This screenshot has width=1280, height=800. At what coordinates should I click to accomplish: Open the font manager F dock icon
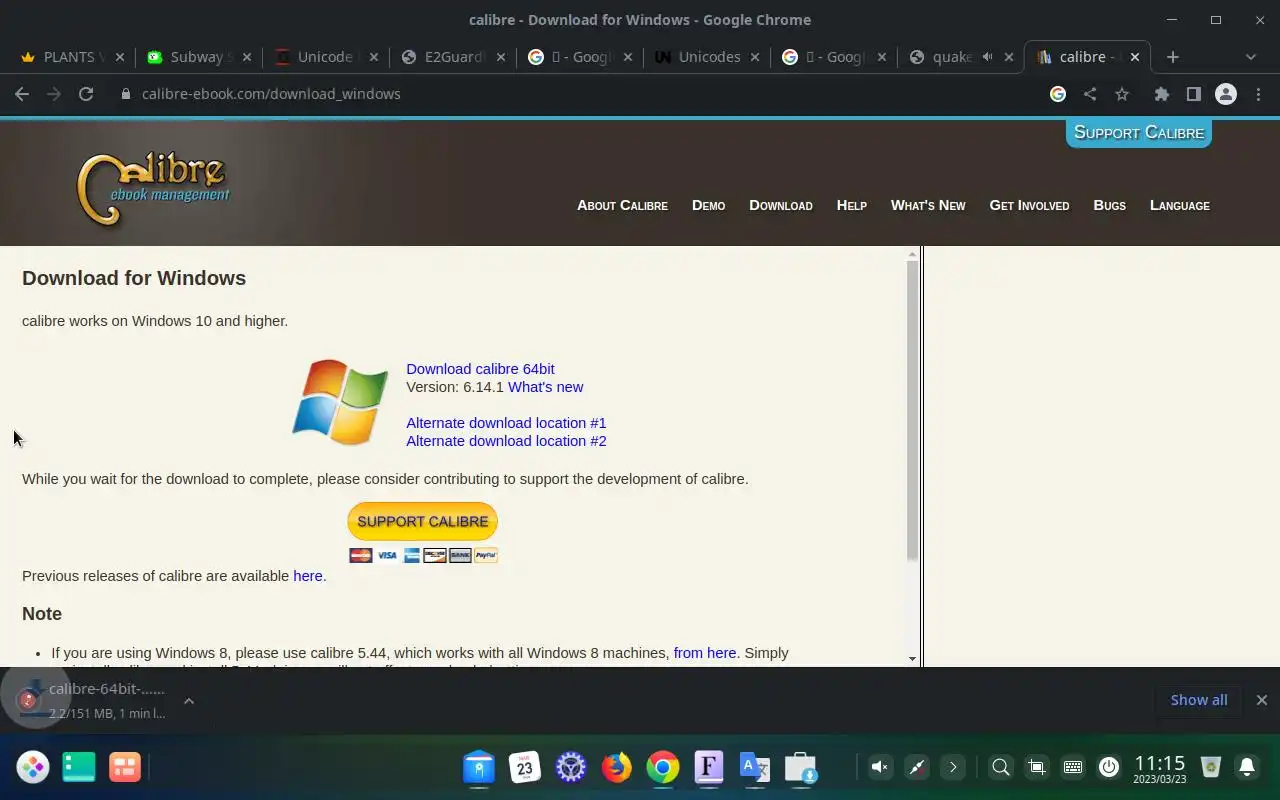point(709,767)
